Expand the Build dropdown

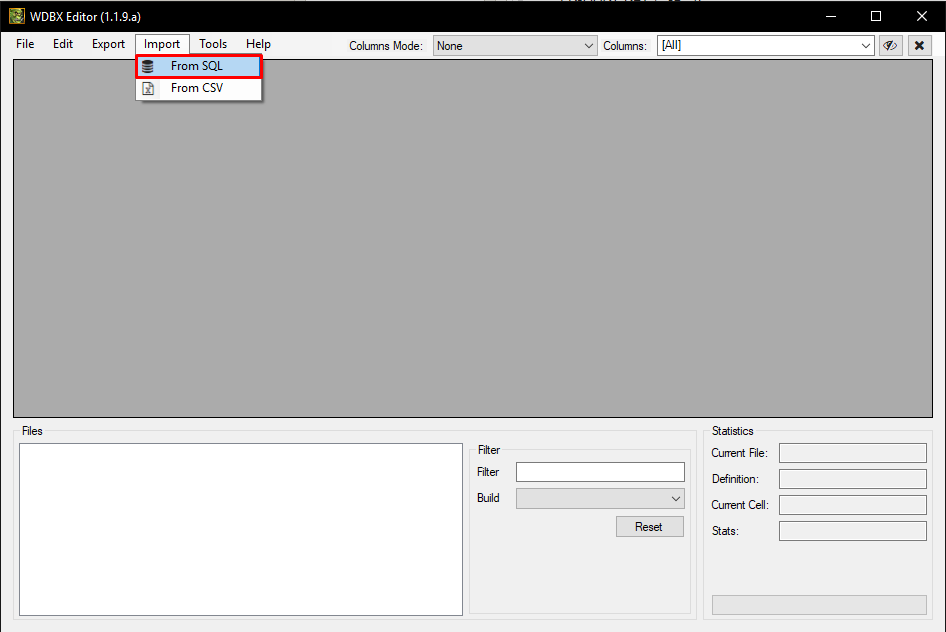point(600,499)
